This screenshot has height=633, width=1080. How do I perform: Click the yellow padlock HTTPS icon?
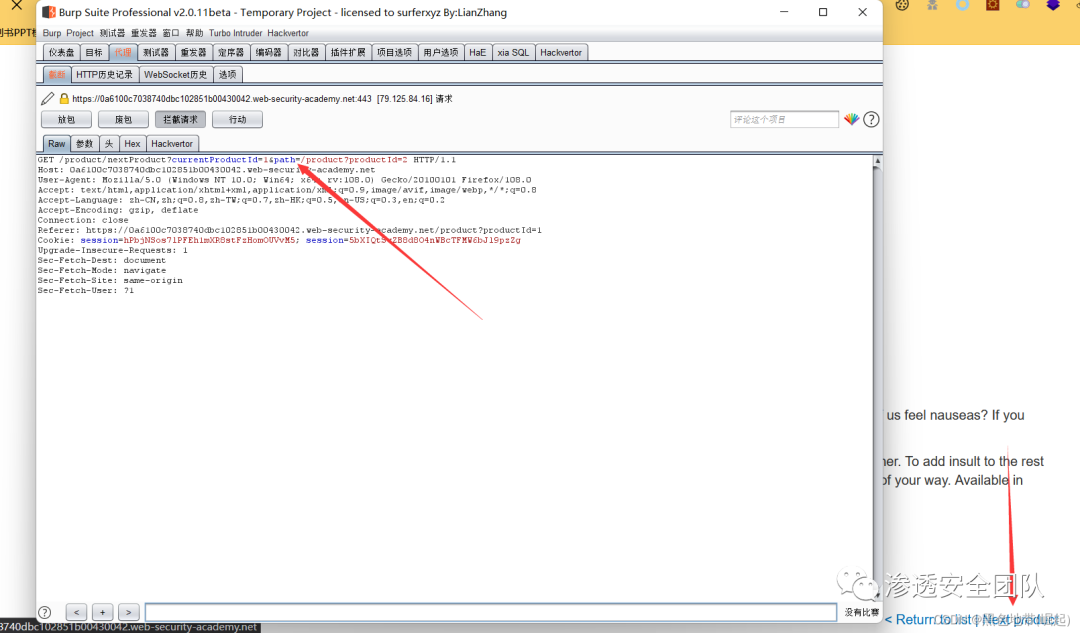[64, 98]
